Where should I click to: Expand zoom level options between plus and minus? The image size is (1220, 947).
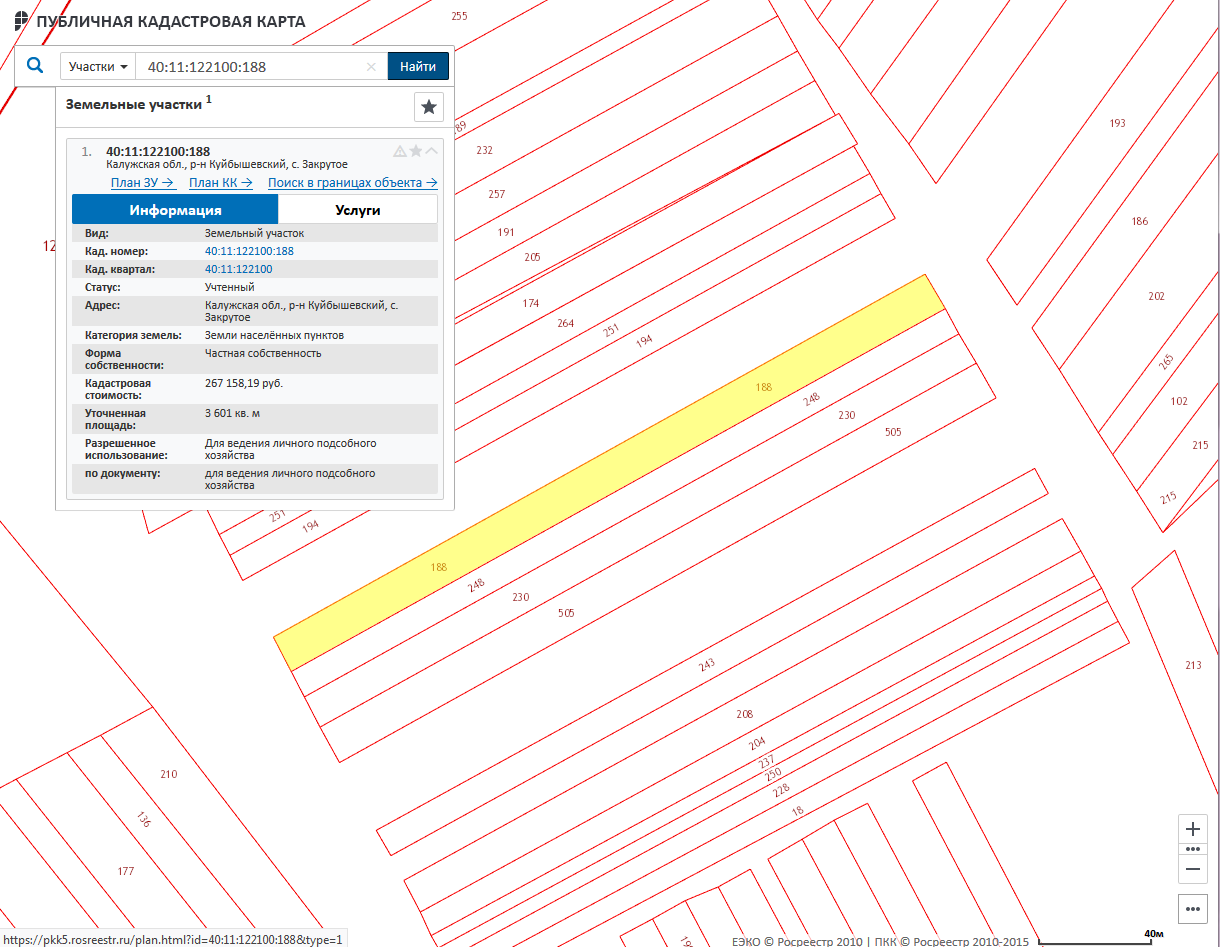(x=1192, y=849)
